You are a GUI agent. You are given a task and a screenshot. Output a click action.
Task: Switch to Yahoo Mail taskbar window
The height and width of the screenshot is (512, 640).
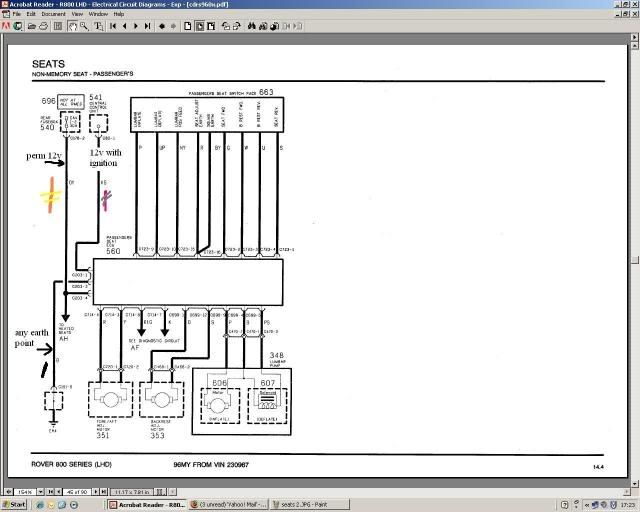pyautogui.click(x=229, y=504)
